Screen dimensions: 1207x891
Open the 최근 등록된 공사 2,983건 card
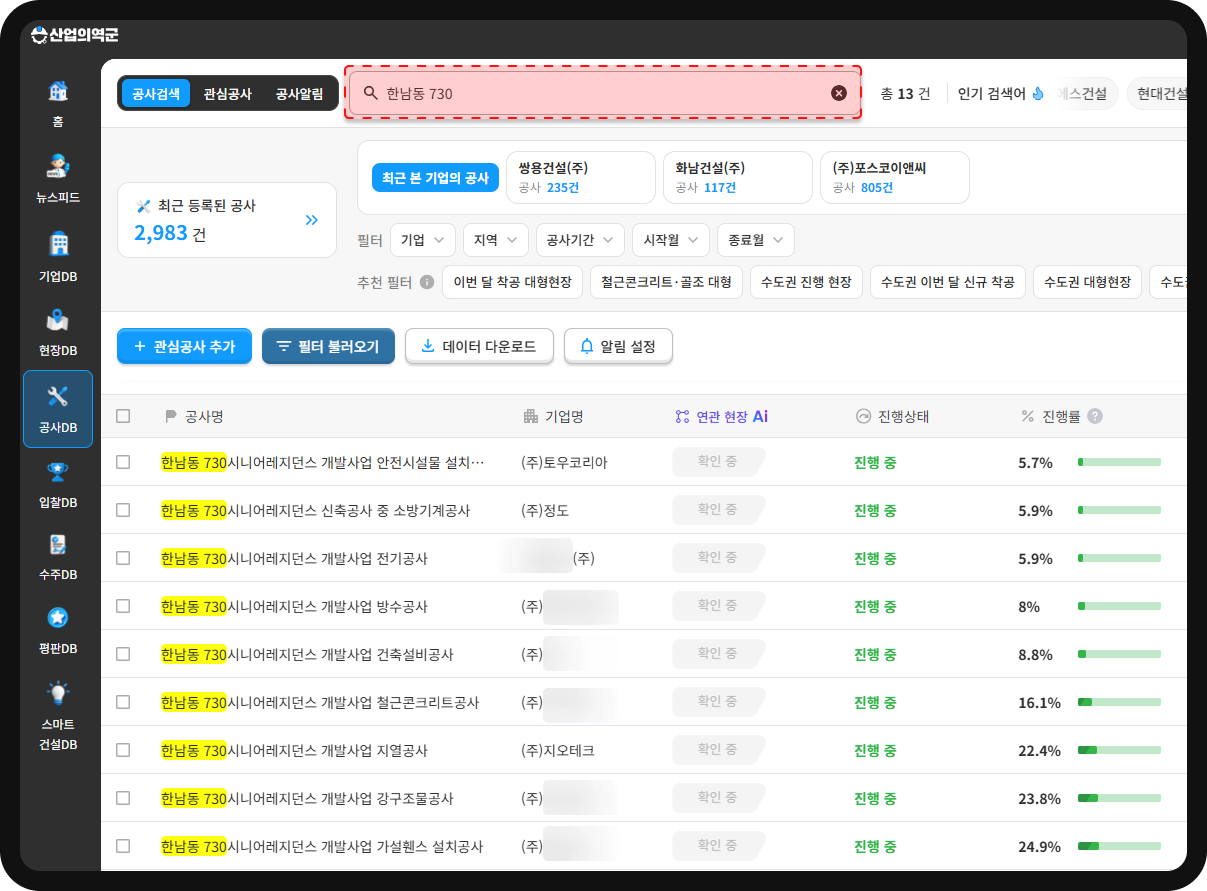click(x=227, y=220)
